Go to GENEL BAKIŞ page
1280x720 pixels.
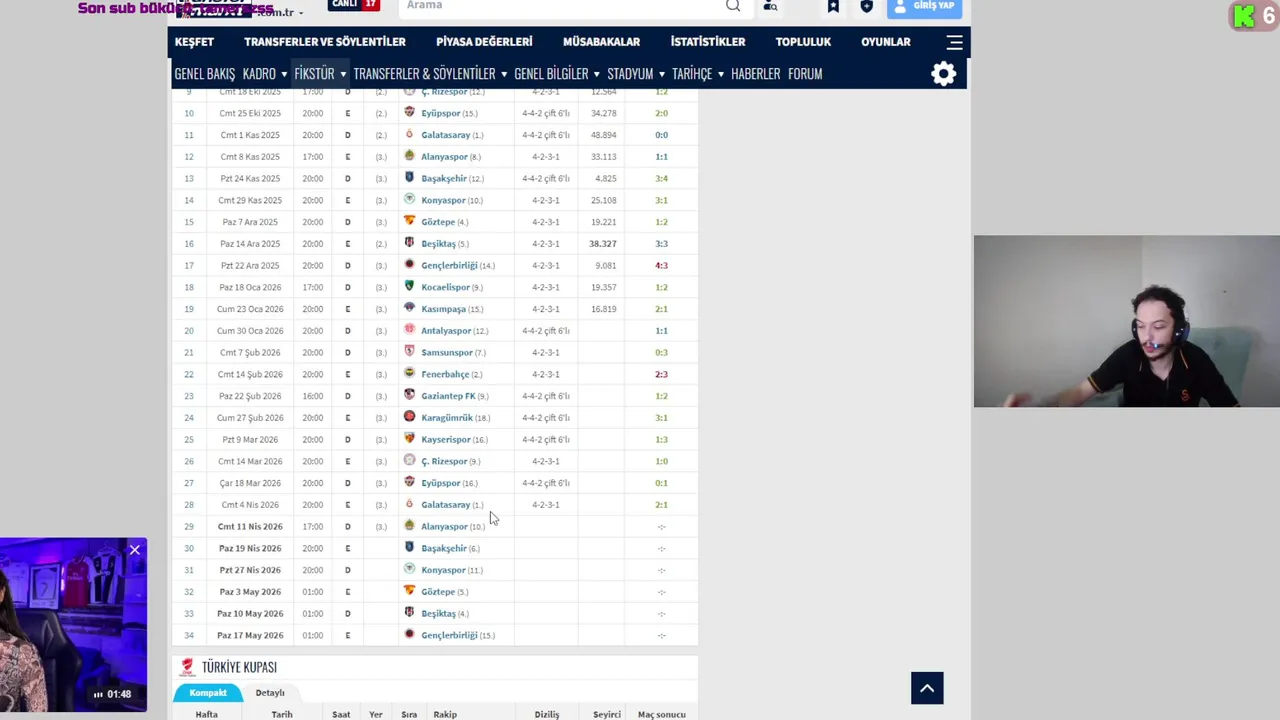(x=205, y=74)
